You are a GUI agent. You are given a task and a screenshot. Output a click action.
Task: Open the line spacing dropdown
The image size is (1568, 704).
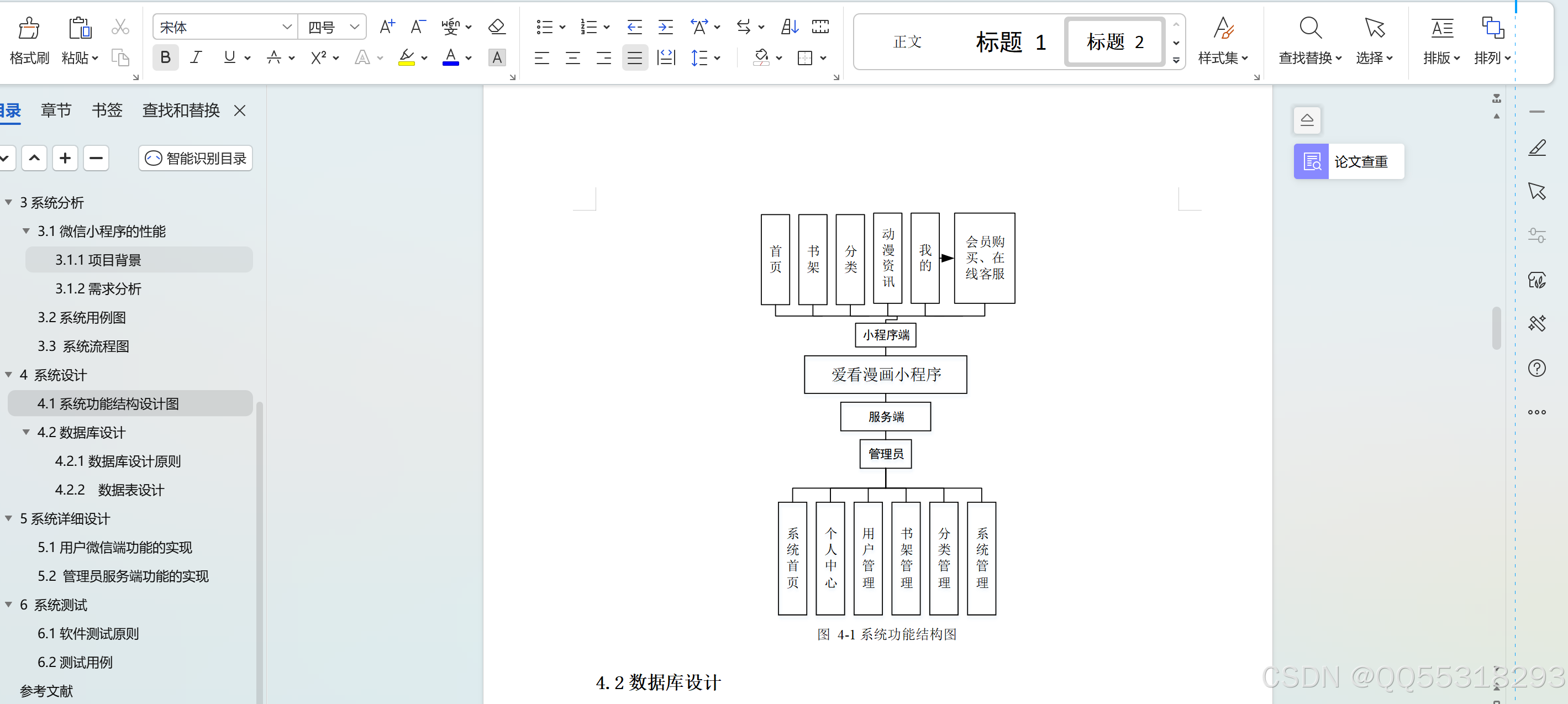pyautogui.click(x=717, y=59)
